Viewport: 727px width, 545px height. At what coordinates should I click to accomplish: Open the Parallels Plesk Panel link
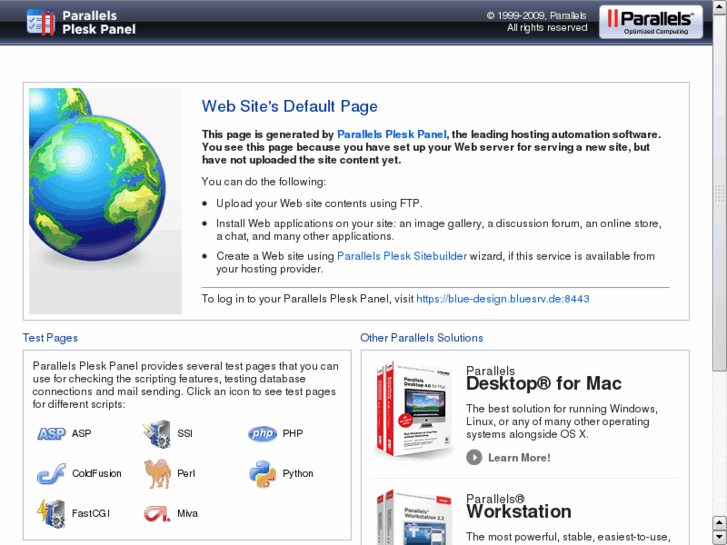[x=392, y=135]
